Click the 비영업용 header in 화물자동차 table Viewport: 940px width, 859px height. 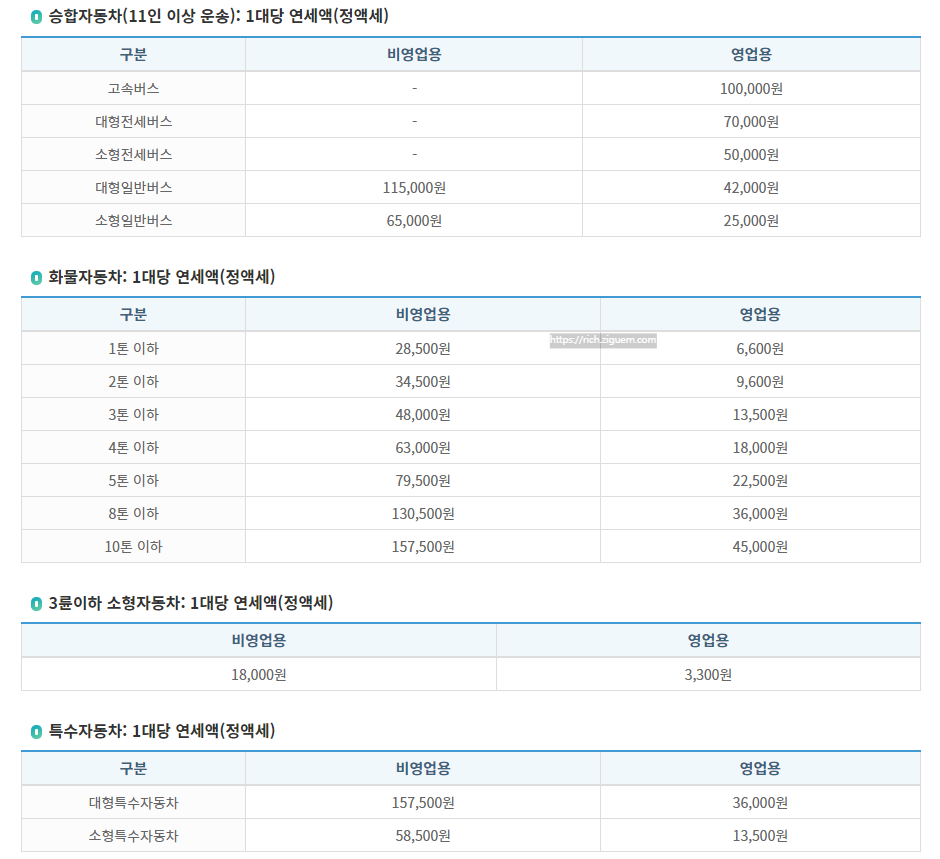tap(422, 314)
